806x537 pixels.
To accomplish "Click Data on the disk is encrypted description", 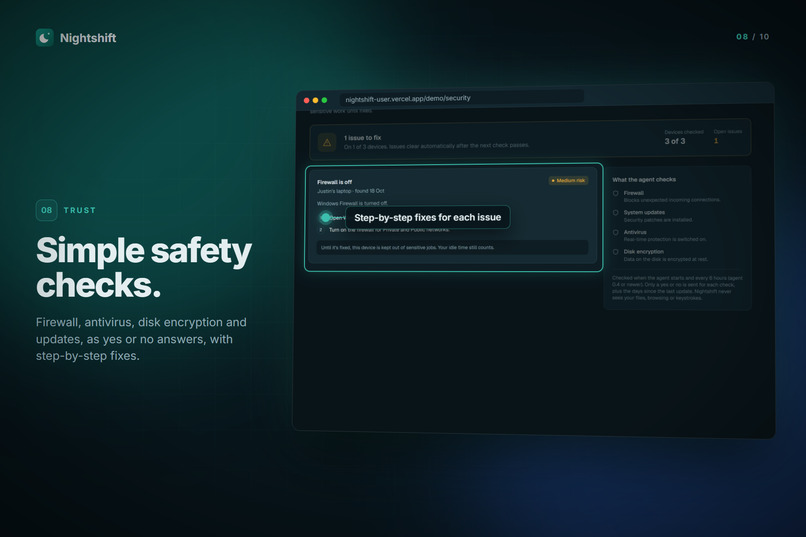I will coord(666,259).
